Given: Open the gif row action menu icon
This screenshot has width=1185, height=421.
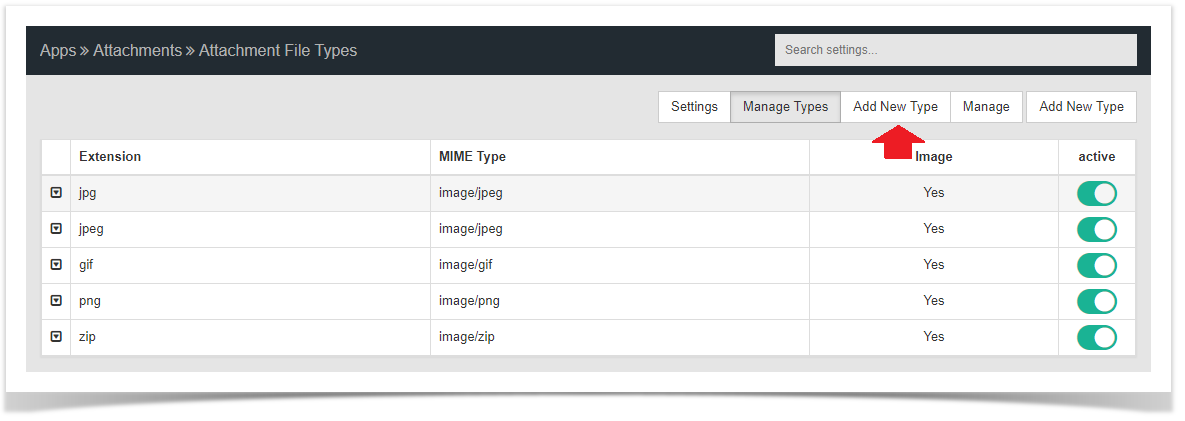Looking at the screenshot, I should 56,265.
